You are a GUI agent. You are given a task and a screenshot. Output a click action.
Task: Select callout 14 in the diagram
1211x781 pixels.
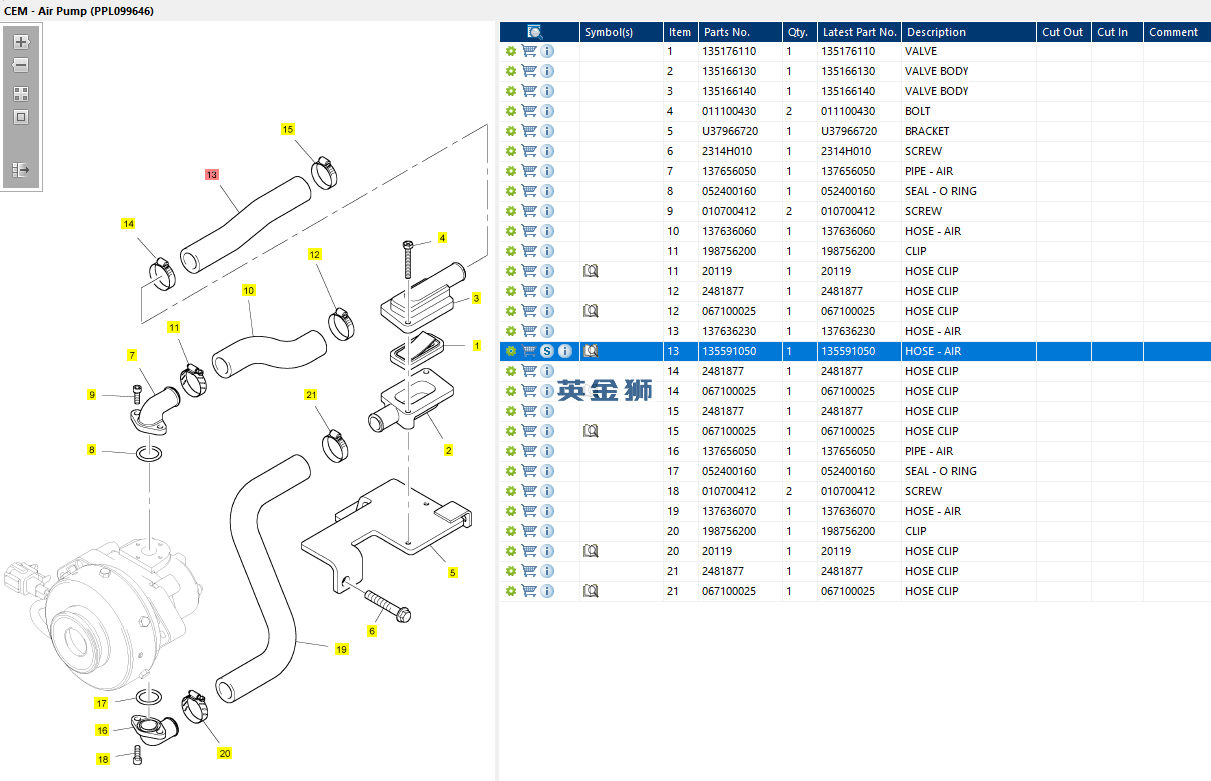point(128,224)
